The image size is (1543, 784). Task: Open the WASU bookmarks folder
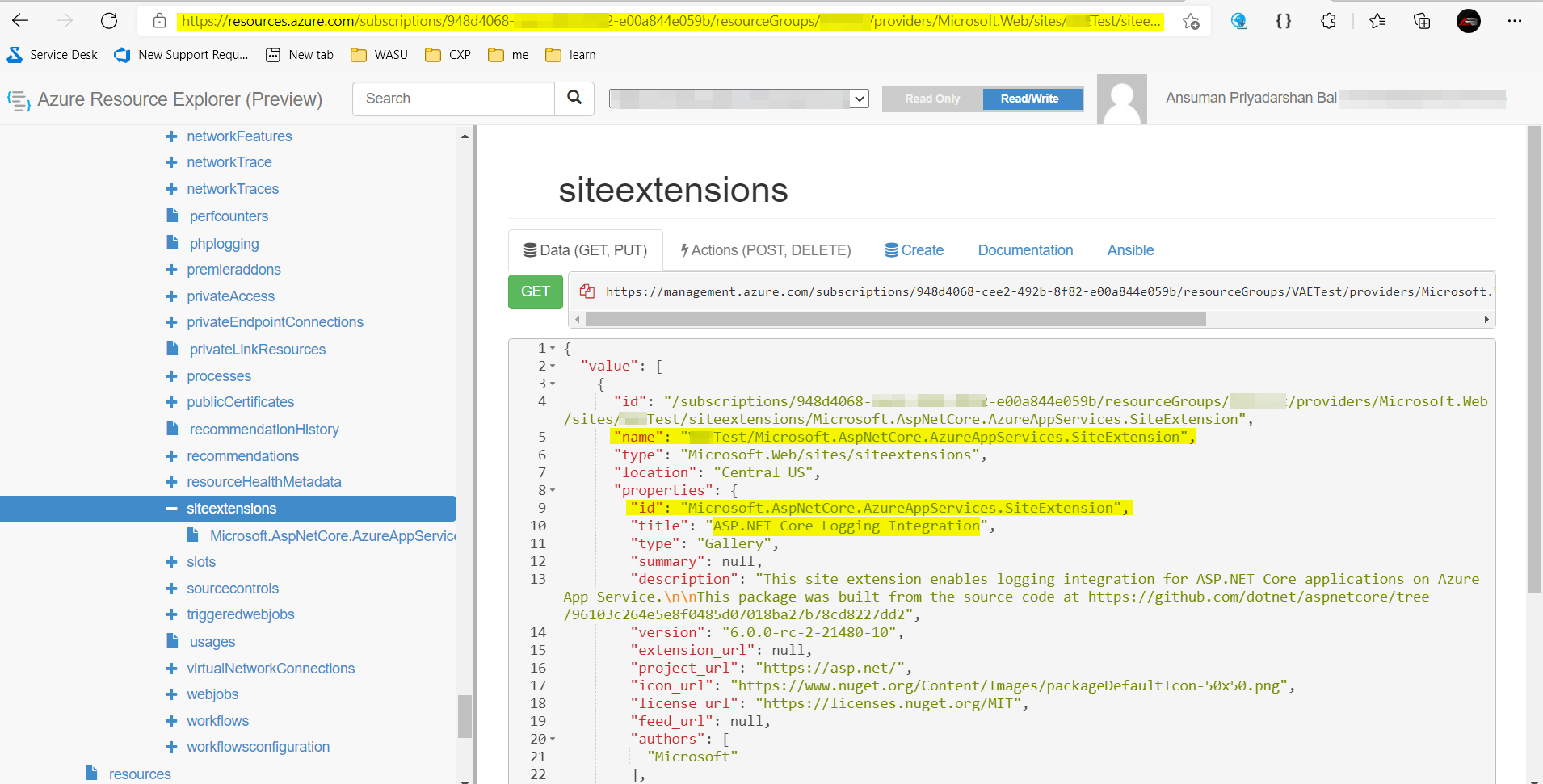tap(379, 55)
